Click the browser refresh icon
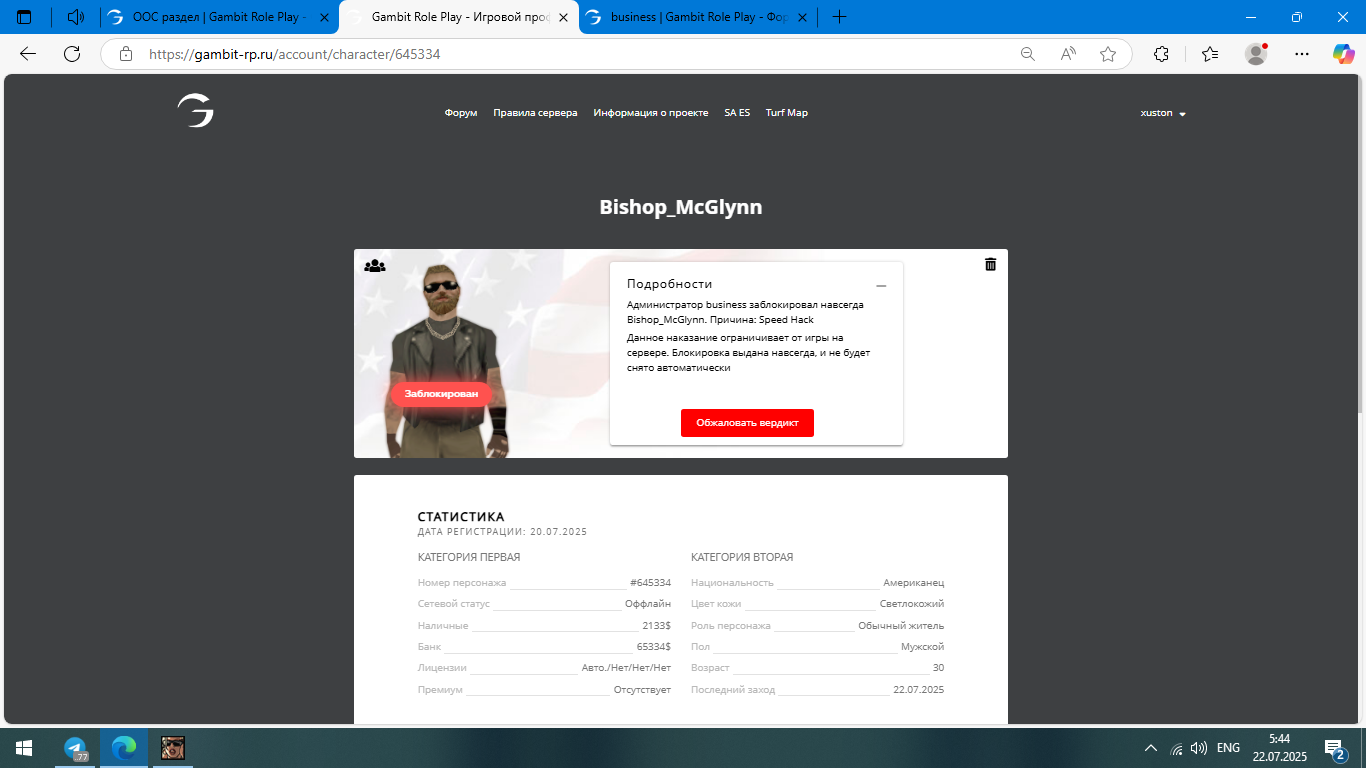The image size is (1366, 768). pyautogui.click(x=72, y=54)
